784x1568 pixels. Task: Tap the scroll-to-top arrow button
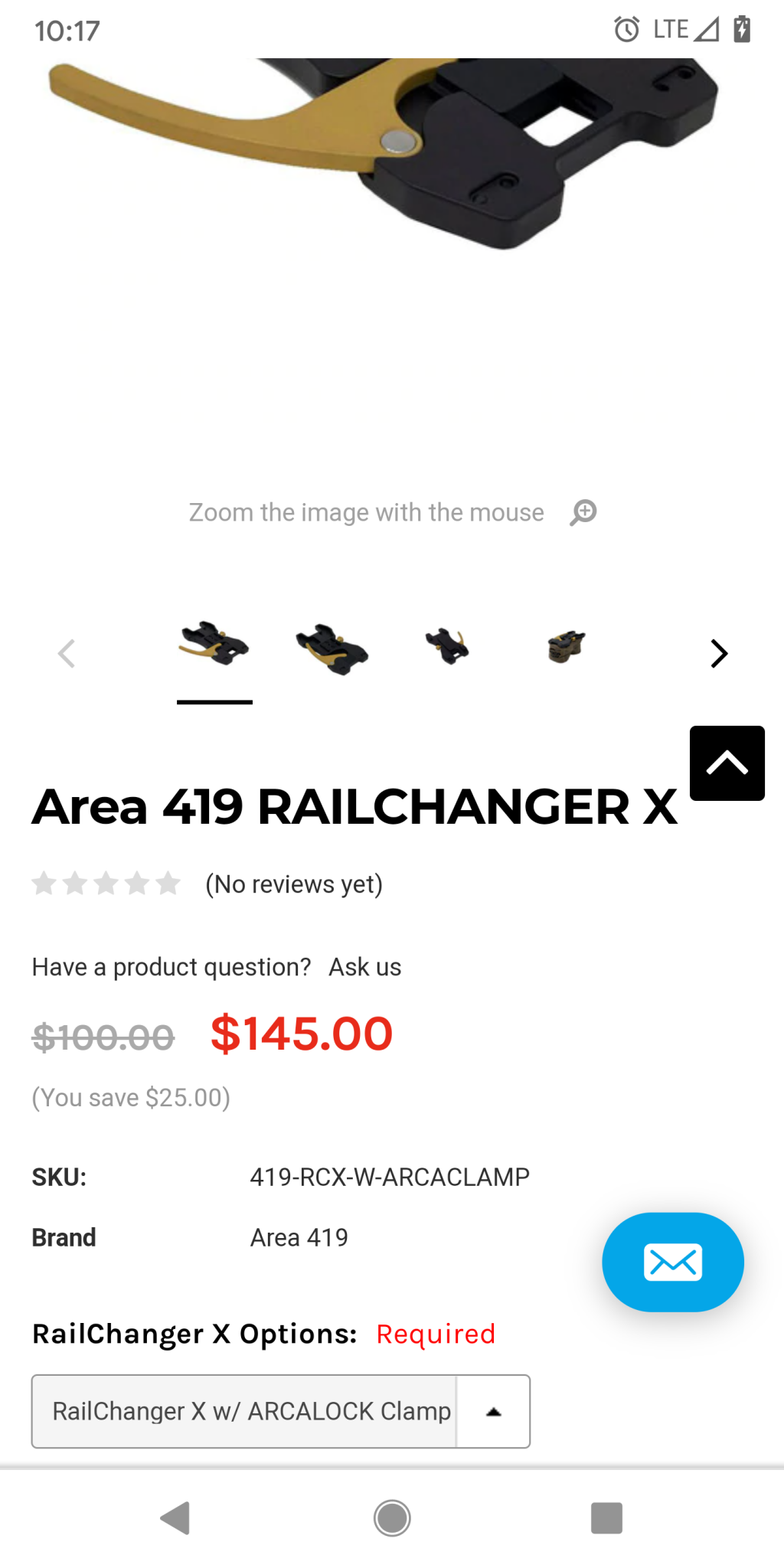(x=727, y=763)
